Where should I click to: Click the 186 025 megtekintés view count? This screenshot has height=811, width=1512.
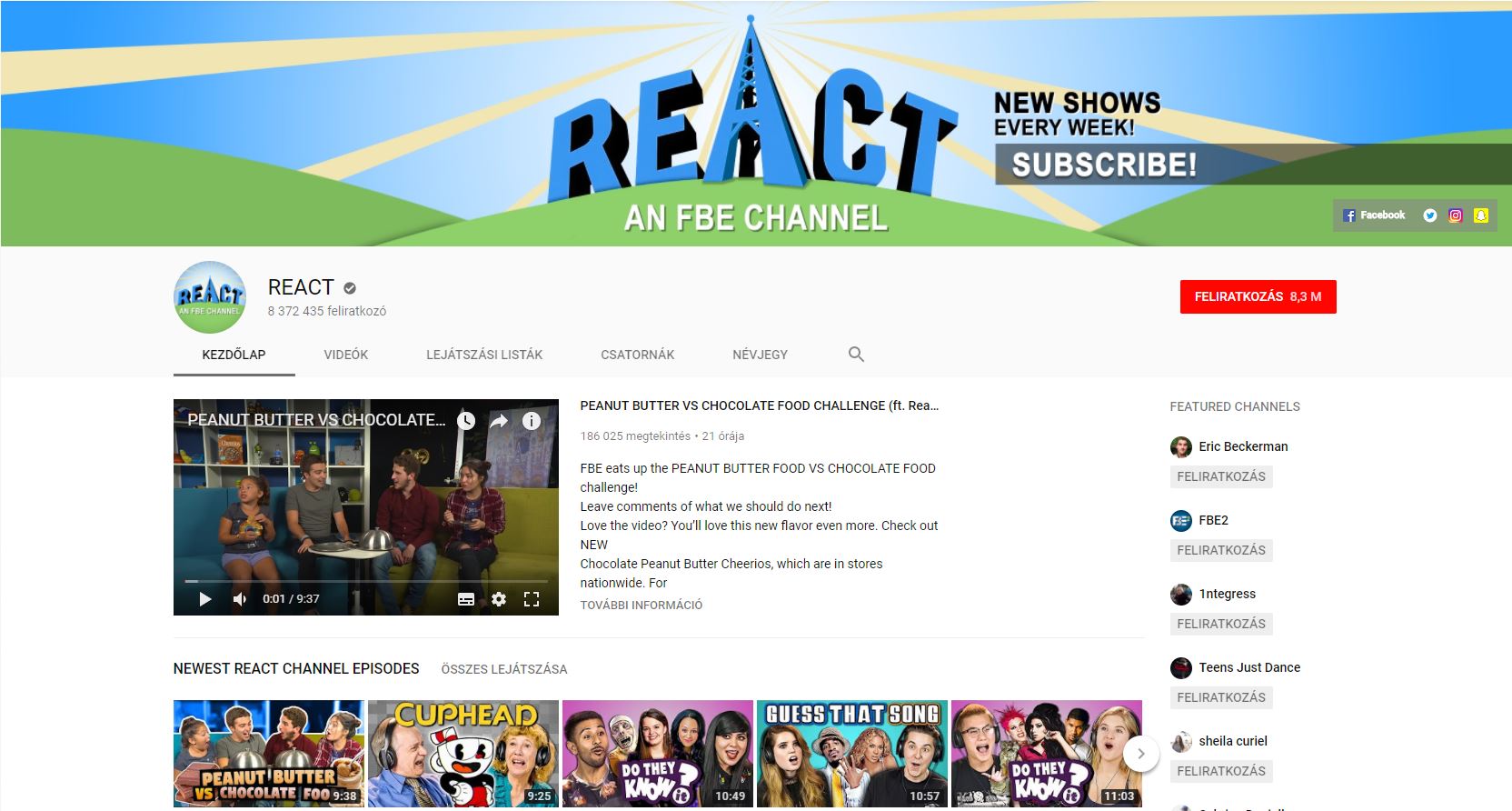[x=635, y=436]
